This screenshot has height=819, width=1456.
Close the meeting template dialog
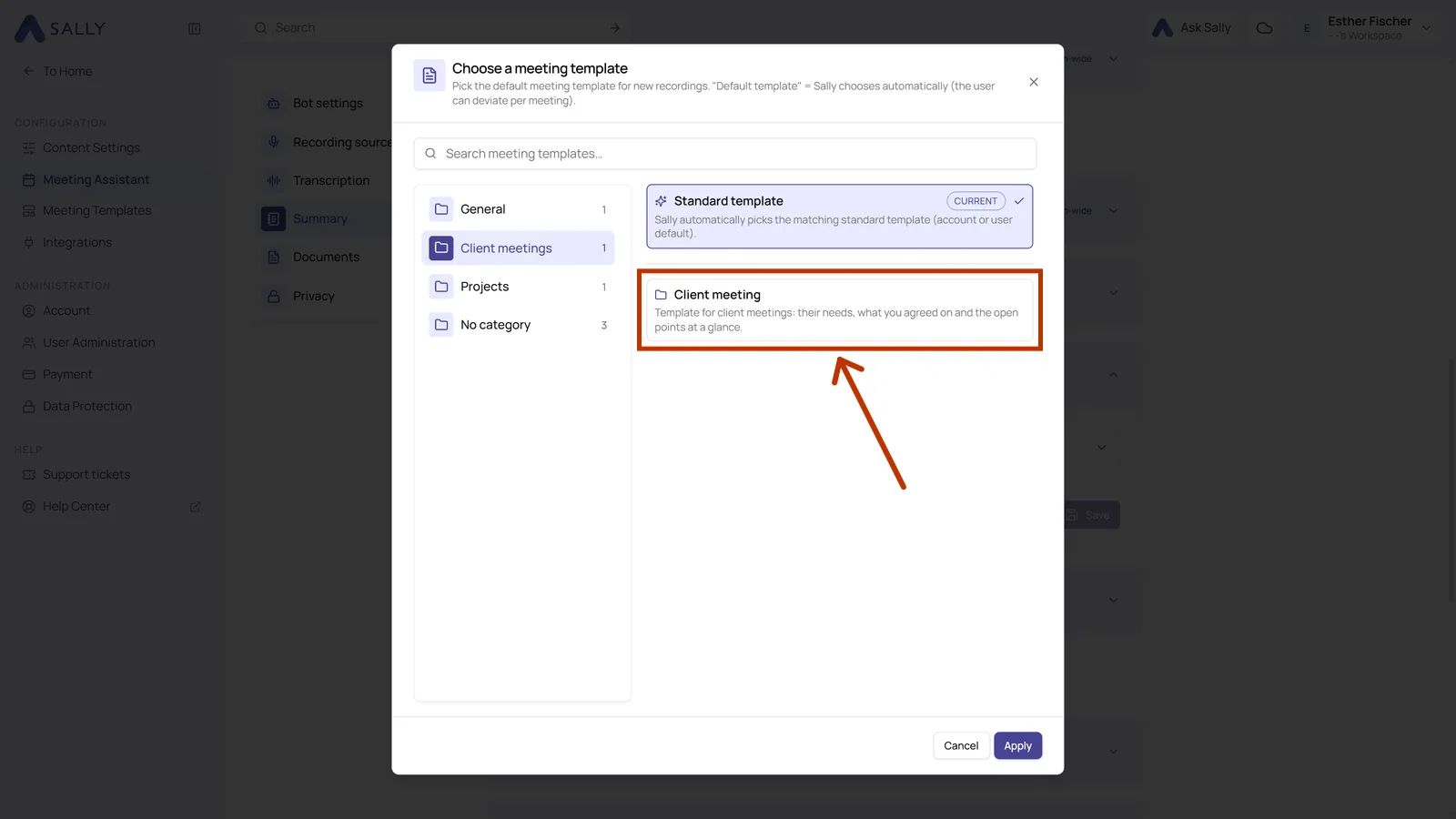tap(1034, 82)
